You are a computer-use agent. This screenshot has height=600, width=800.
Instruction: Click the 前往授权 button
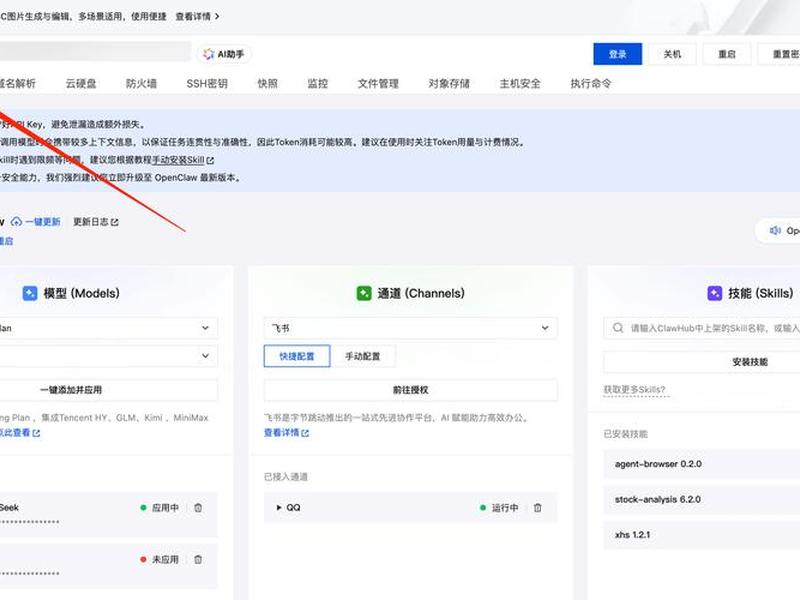click(411, 390)
